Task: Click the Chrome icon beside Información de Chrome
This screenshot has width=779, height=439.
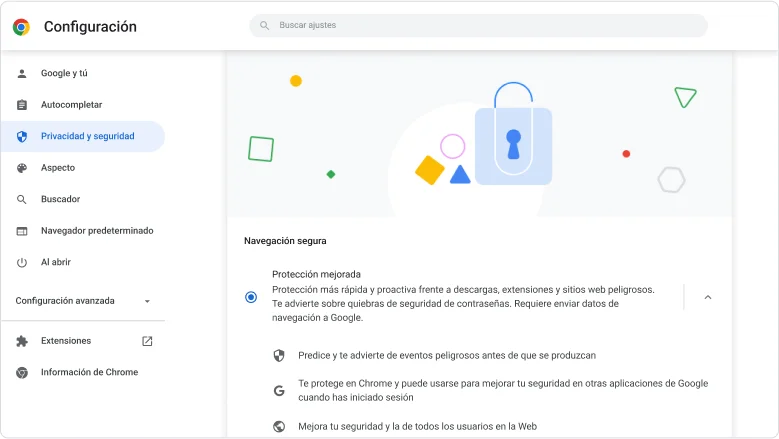Action: point(22,372)
